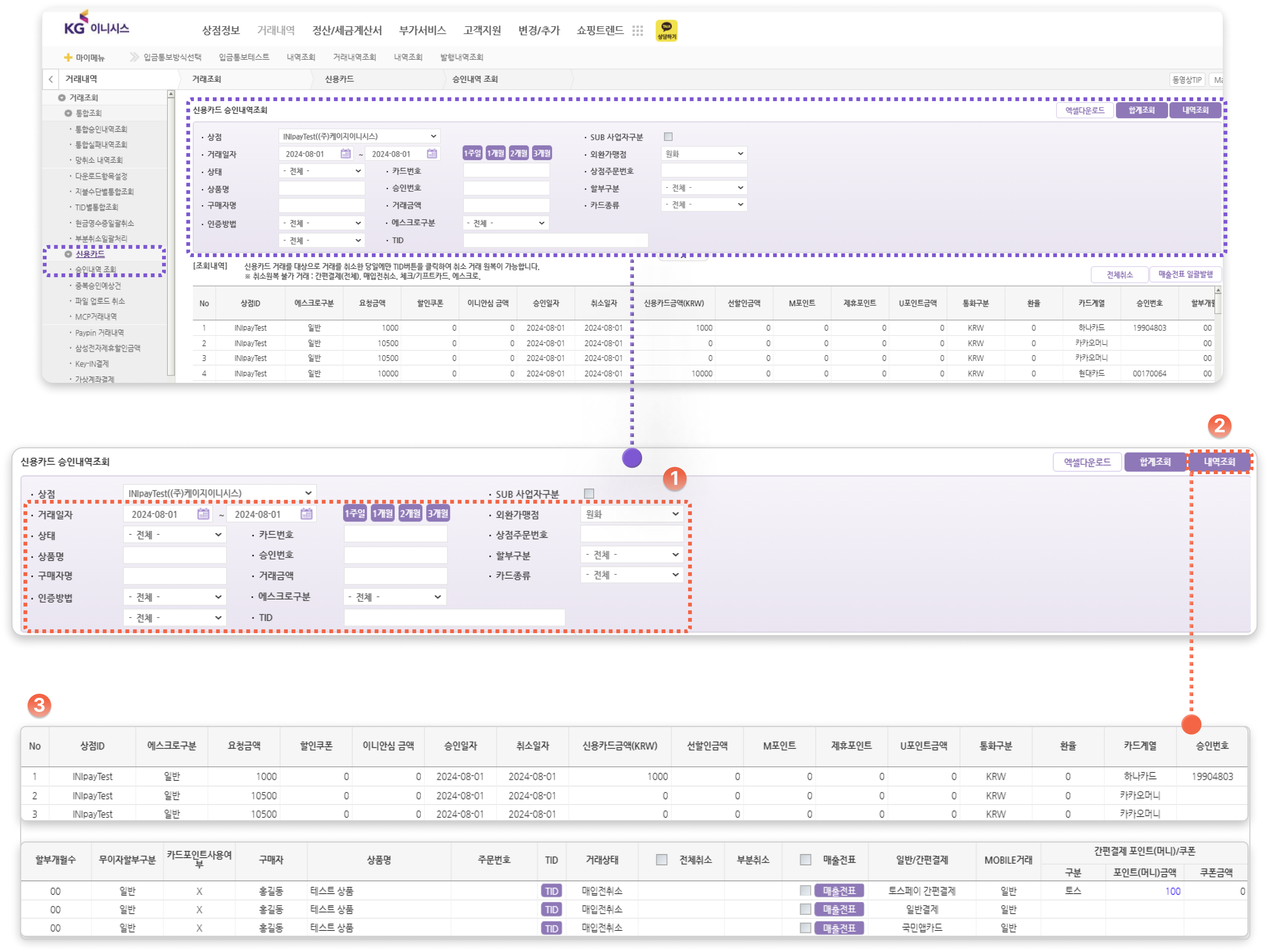Check 매출전표 checkbox in 토스페이 간편결제 row
This screenshot has height=952, width=1269.
coord(806,891)
